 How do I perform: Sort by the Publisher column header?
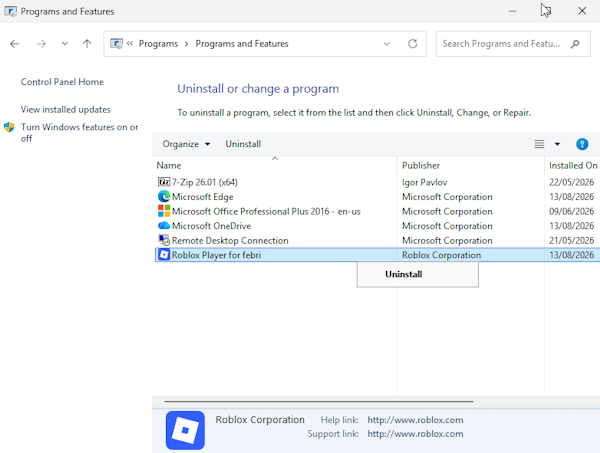point(421,166)
